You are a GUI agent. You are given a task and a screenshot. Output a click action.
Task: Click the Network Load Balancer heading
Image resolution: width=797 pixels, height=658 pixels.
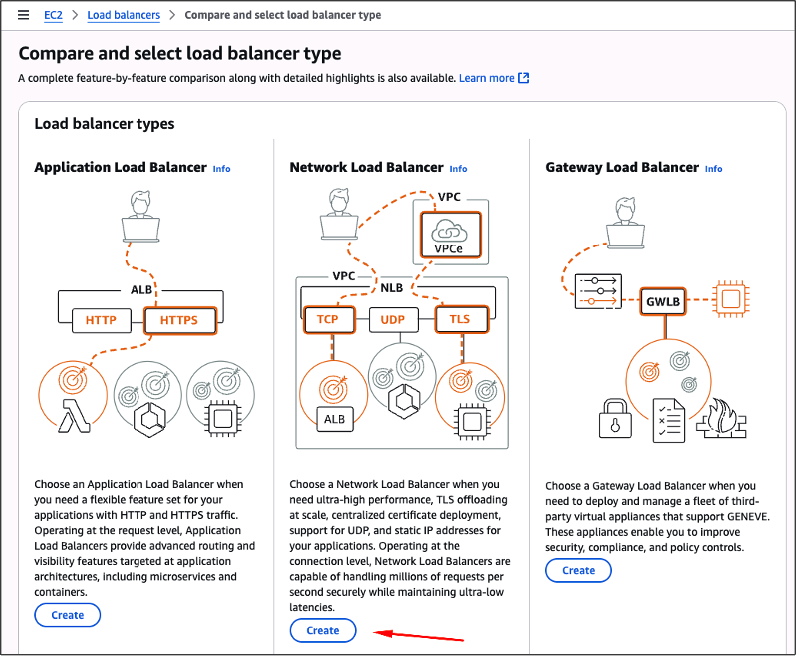point(366,167)
